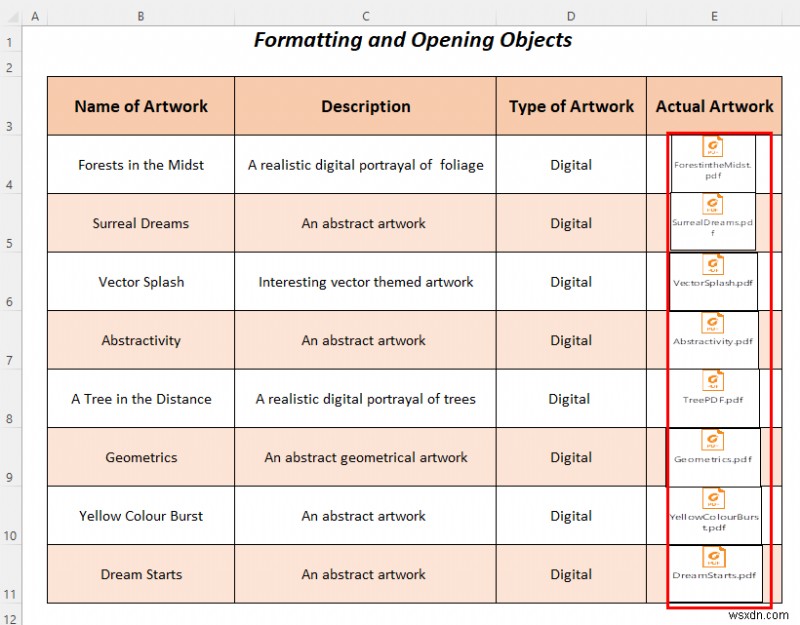Select 'Digital' in Forests in the Midst row
The height and width of the screenshot is (625, 800).
[x=571, y=164]
